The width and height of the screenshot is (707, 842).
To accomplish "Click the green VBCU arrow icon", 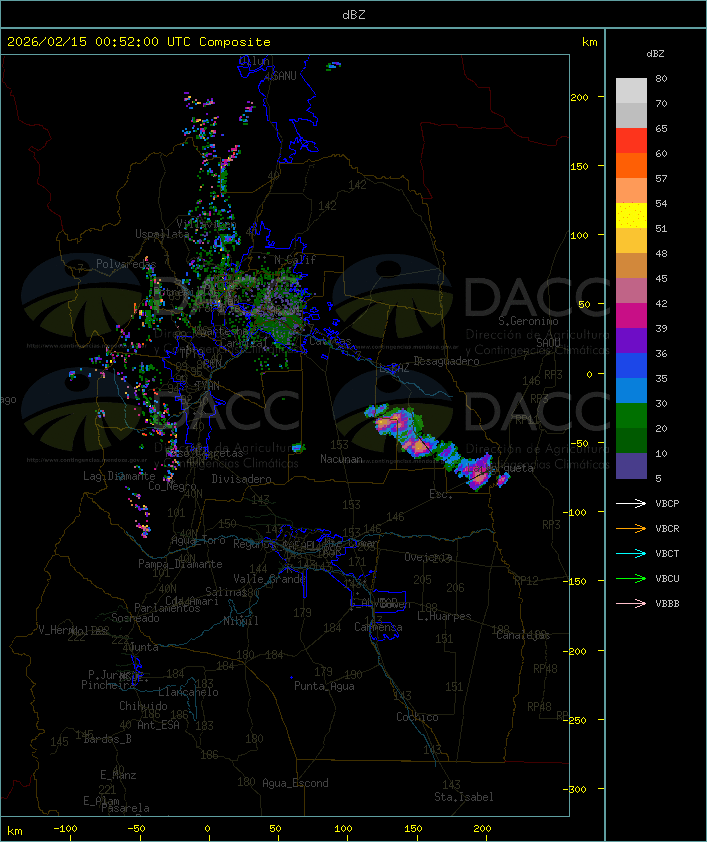I will click(x=631, y=578).
